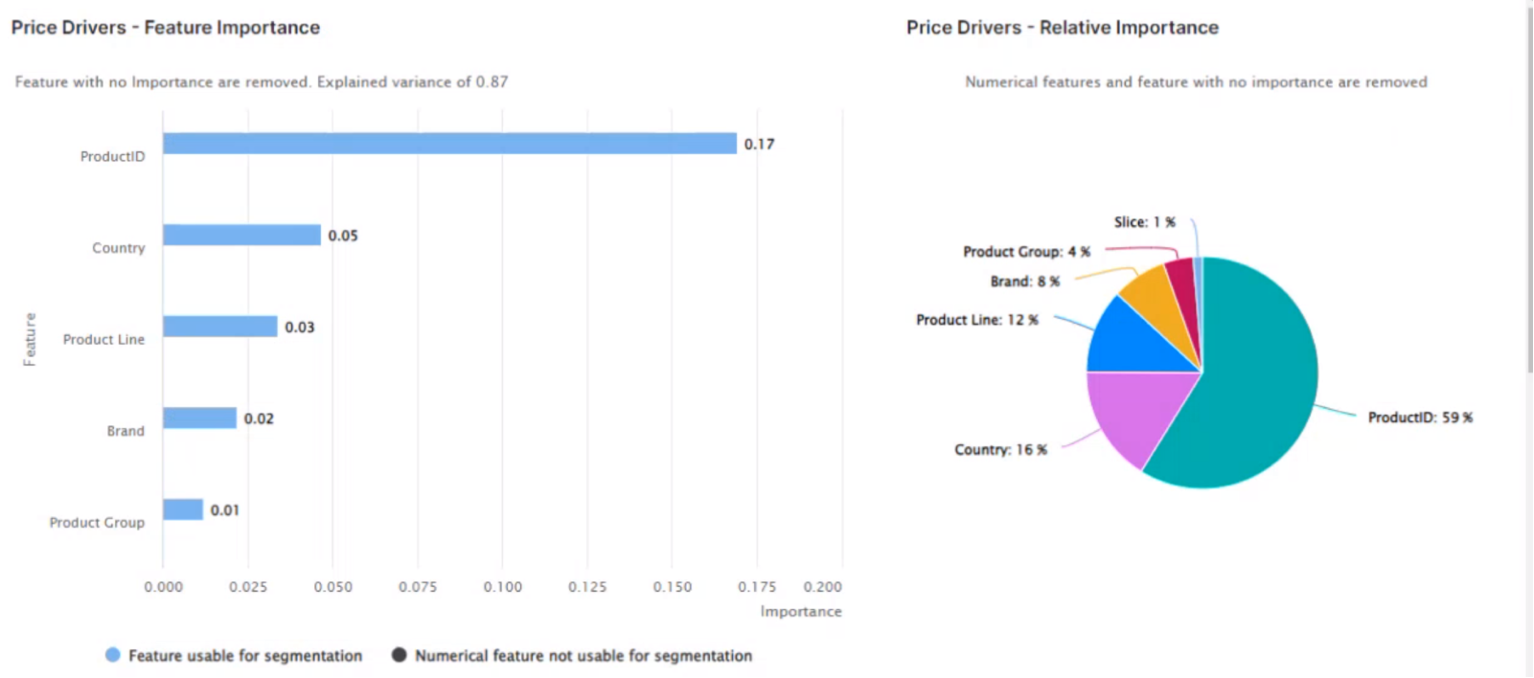Select the ProductID bar in the bar chart
The height and width of the screenshot is (678, 1534).
[449, 144]
